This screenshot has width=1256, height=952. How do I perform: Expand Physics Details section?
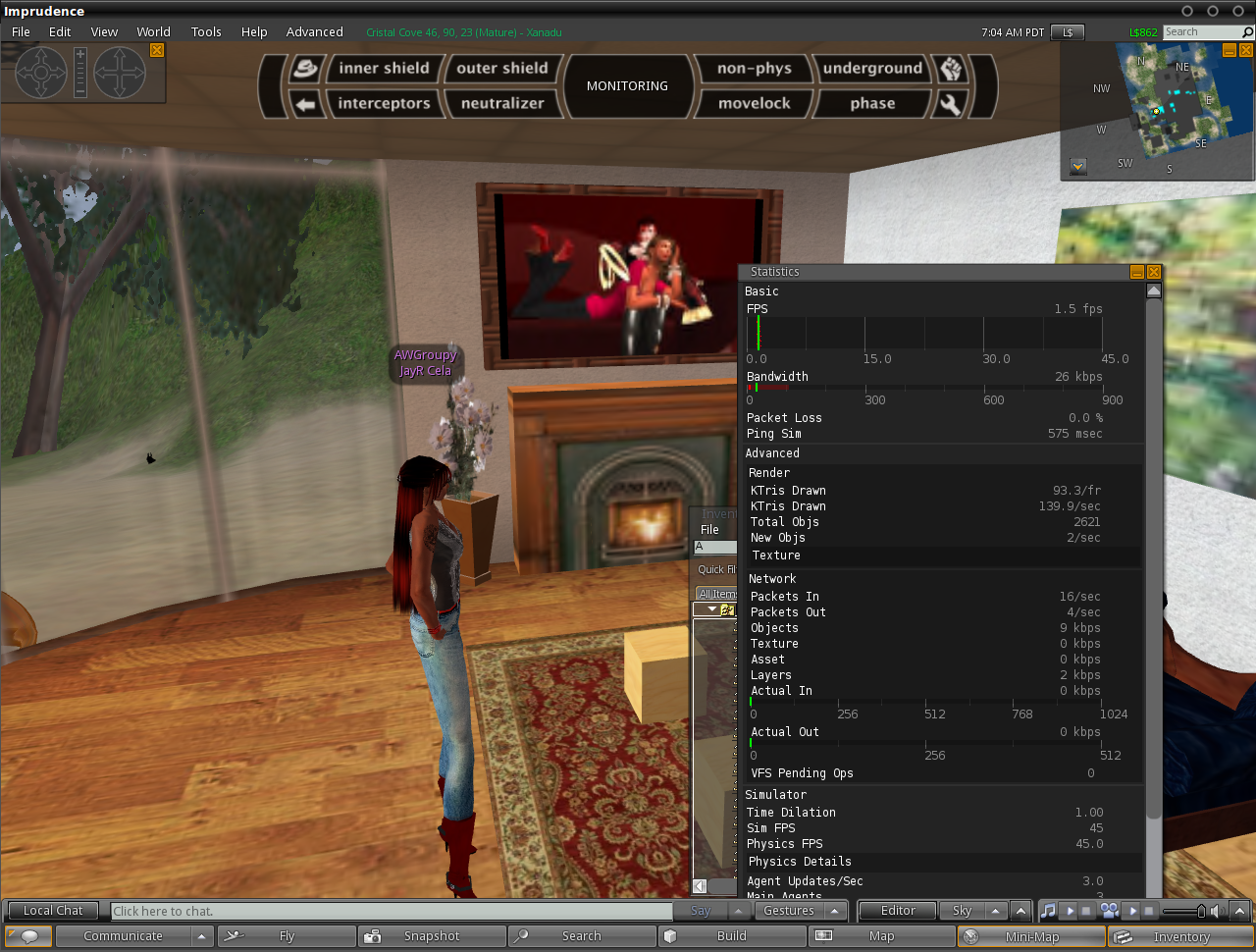coord(800,862)
